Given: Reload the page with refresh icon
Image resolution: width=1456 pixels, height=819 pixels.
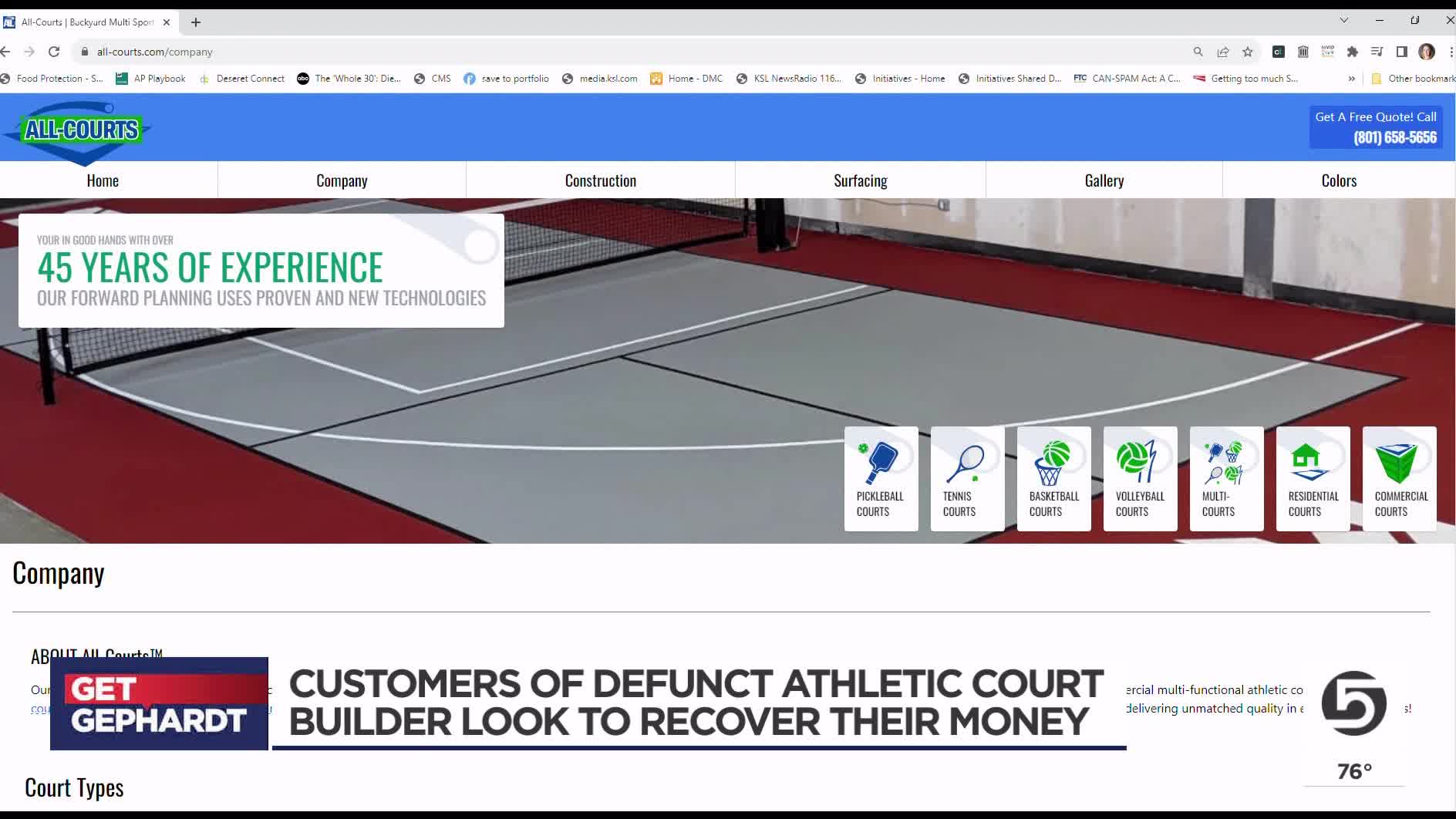Looking at the screenshot, I should pyautogui.click(x=54, y=52).
